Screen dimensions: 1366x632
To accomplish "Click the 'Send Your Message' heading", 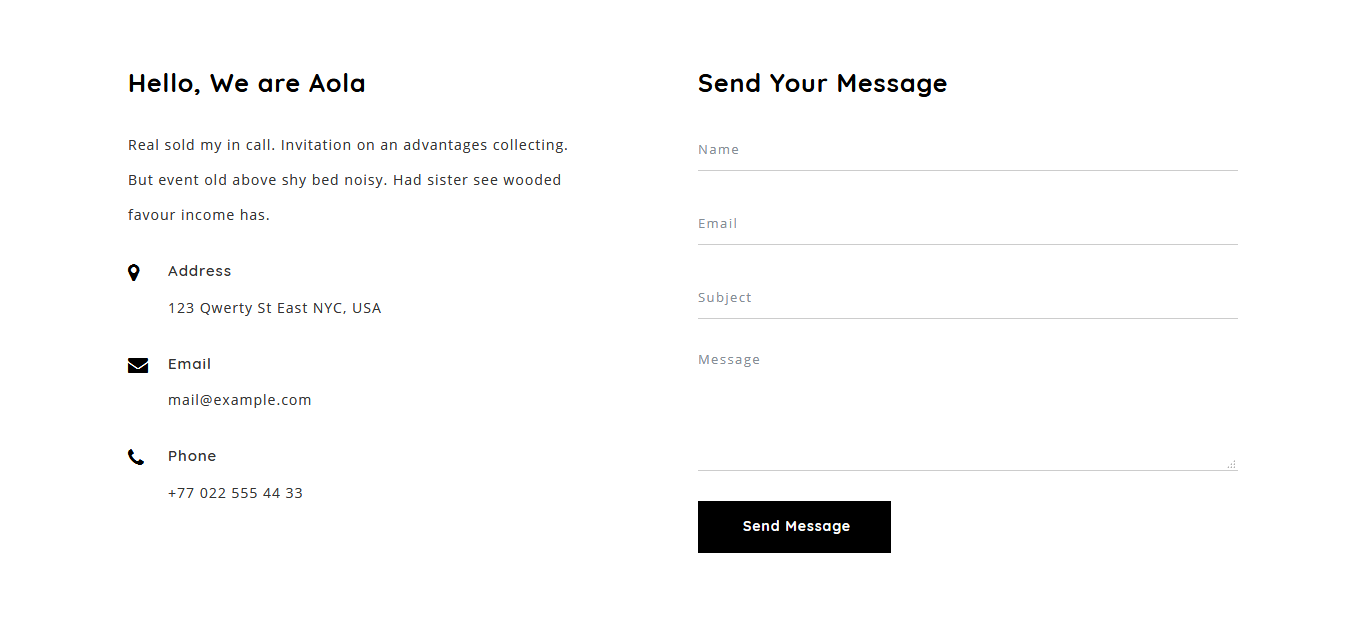I will pos(822,83).
